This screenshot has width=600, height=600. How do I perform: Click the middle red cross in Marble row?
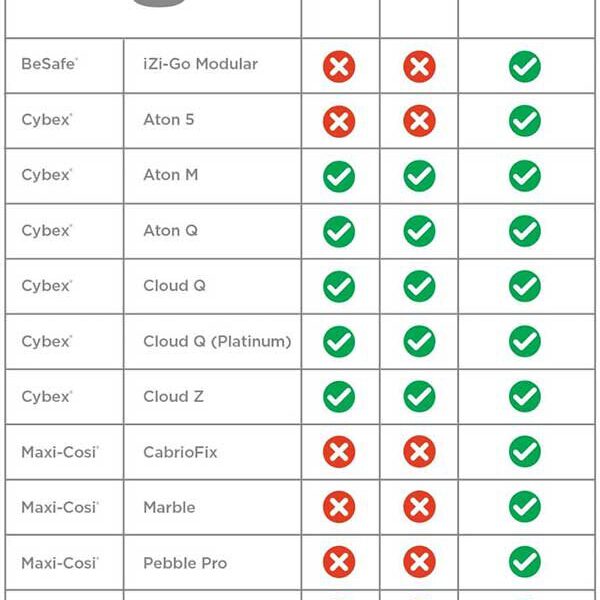[x=419, y=507]
